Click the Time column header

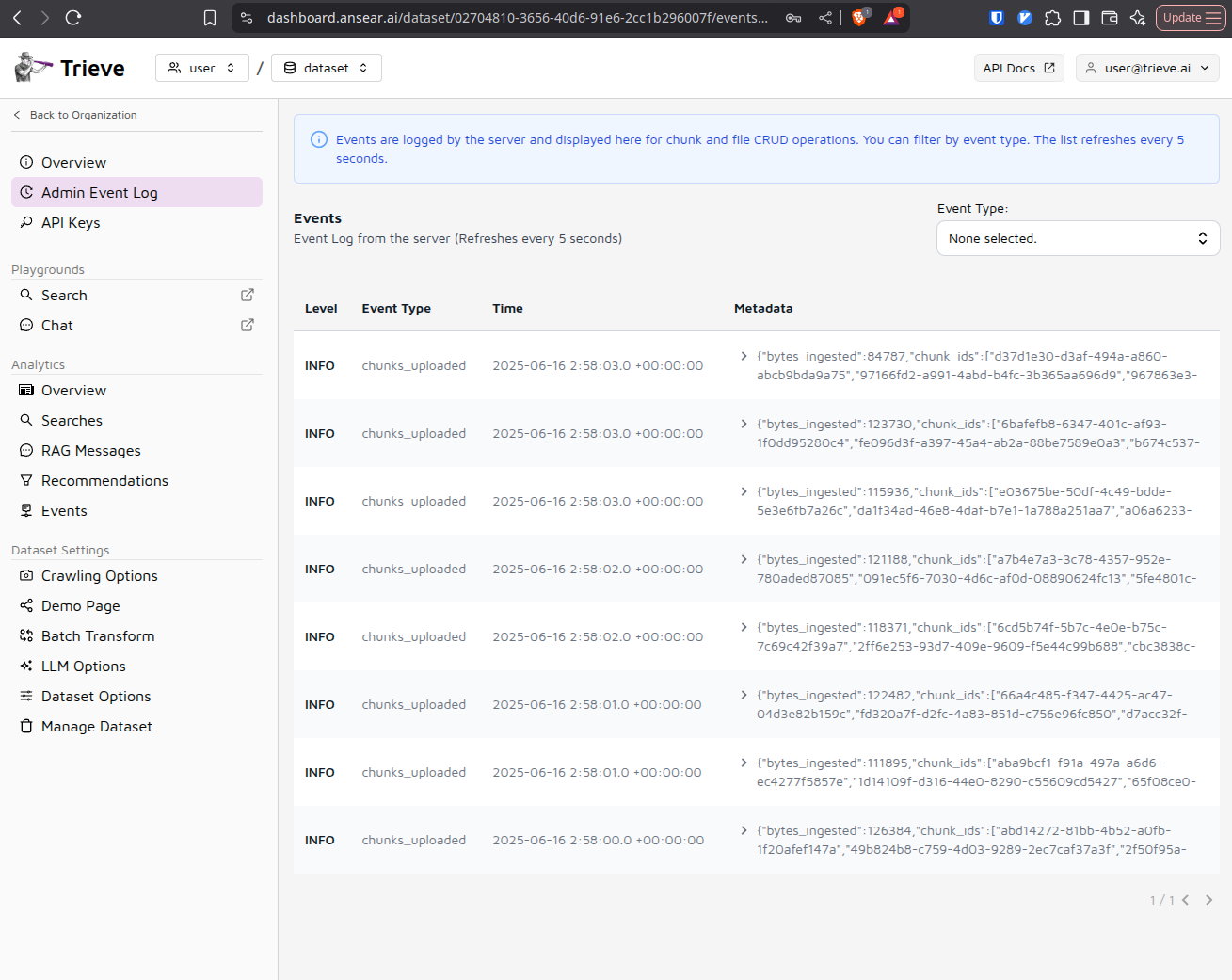[x=507, y=308]
